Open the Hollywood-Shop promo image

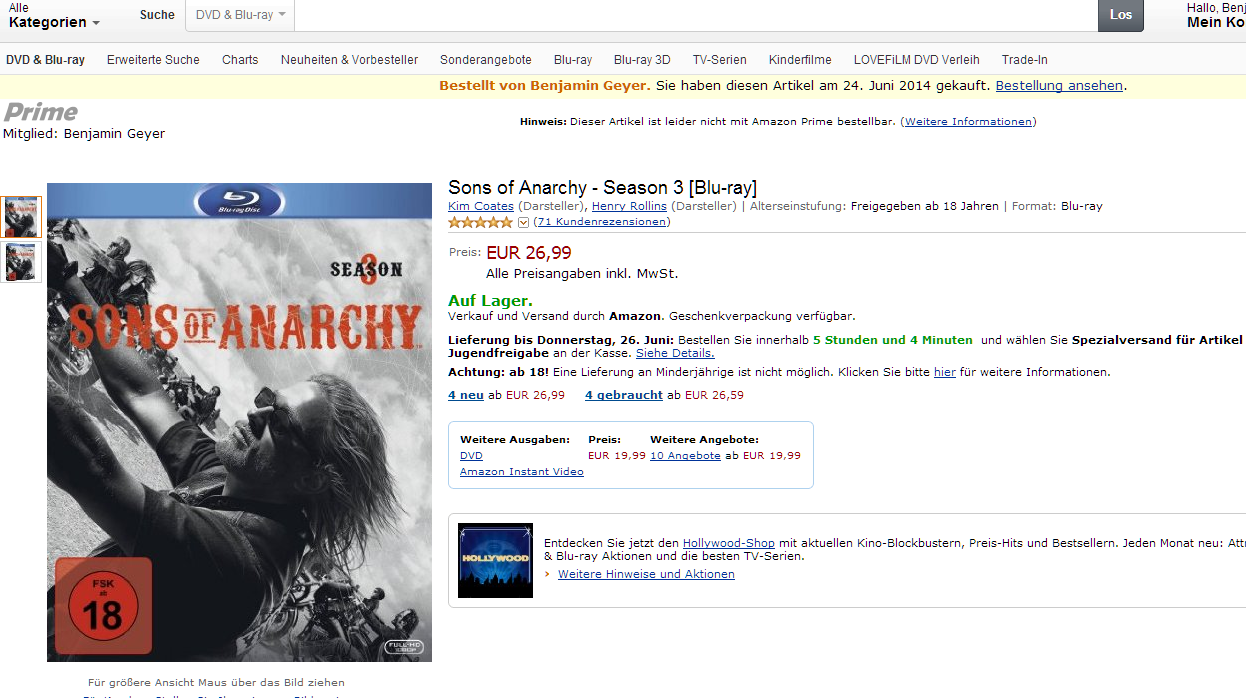[x=495, y=560]
